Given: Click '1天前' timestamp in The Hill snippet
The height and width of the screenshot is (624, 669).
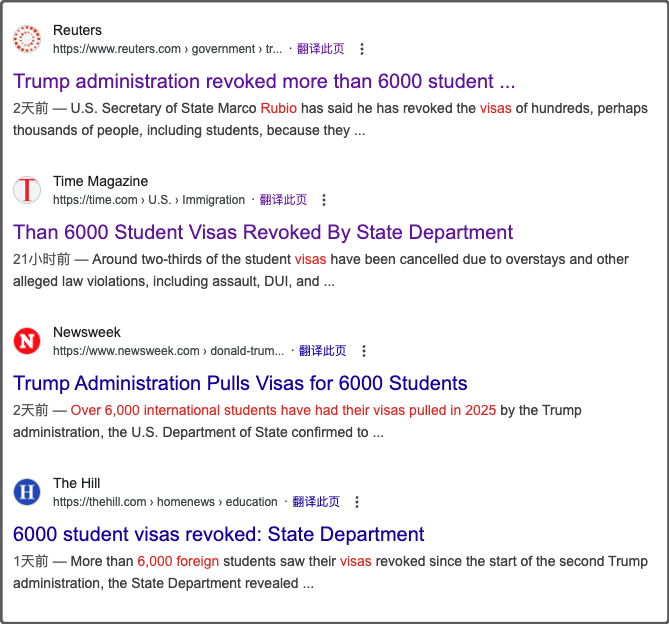Looking at the screenshot, I should click(30, 561).
